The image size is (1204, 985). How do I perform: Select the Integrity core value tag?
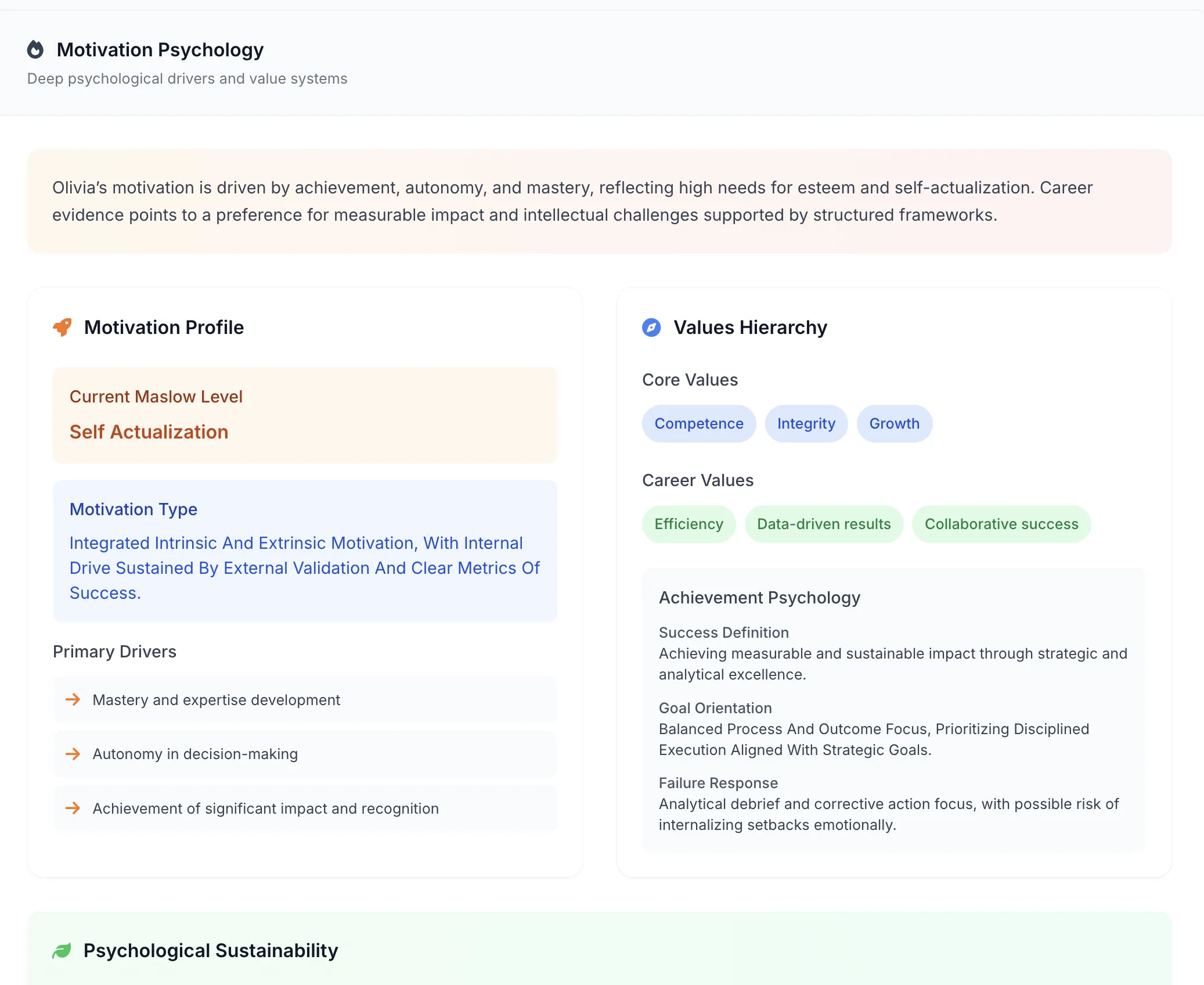click(x=806, y=423)
